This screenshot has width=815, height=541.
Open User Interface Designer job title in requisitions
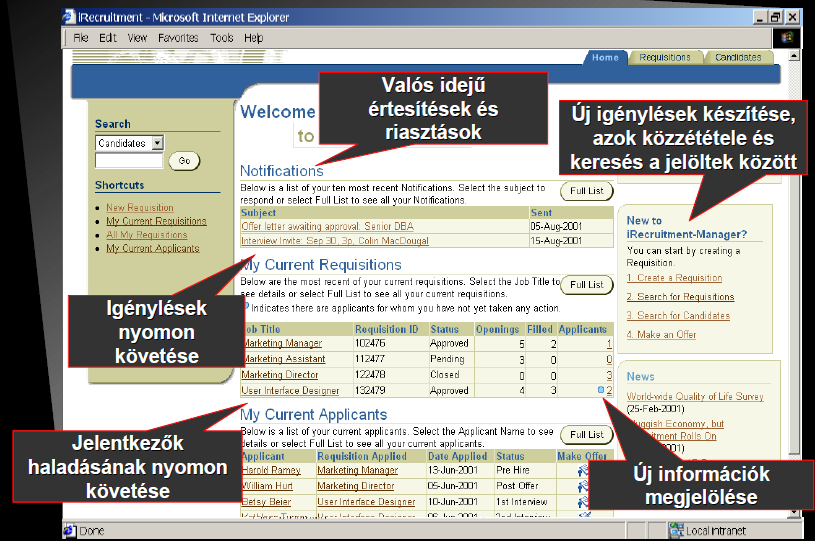coord(290,390)
